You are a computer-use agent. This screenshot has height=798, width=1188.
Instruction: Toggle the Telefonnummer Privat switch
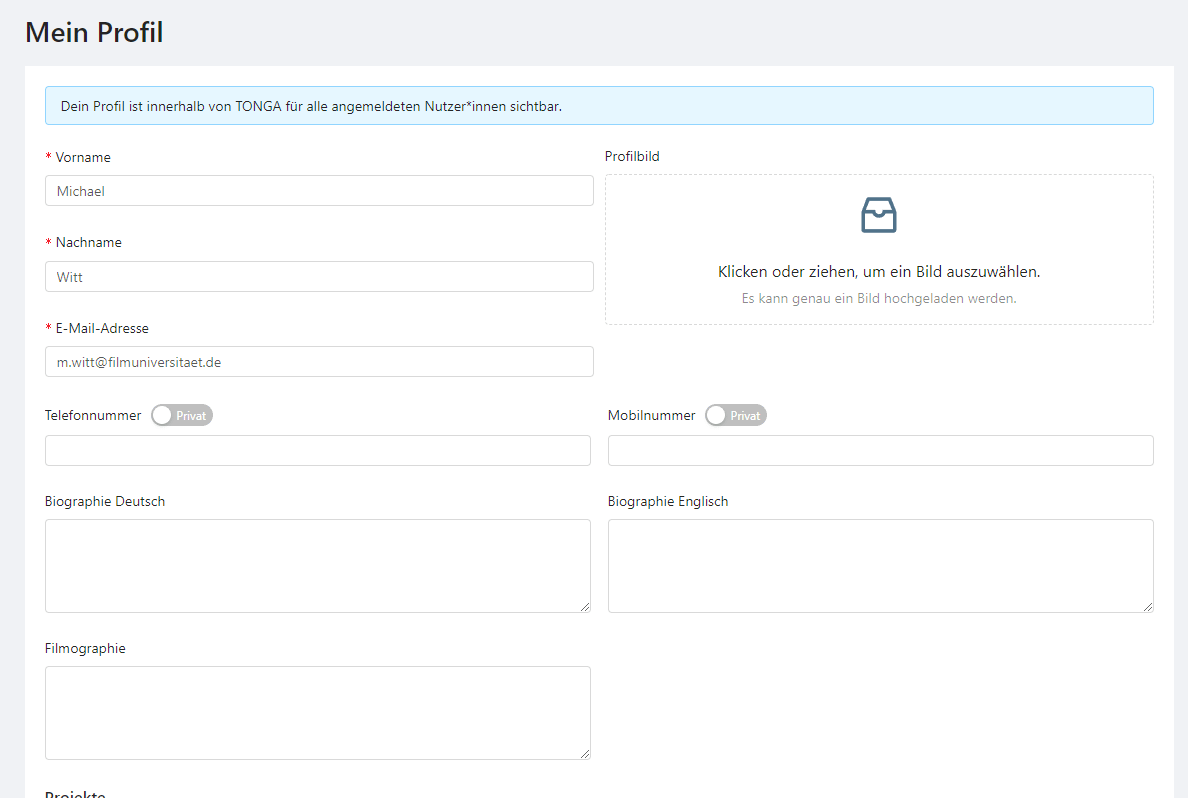182,415
